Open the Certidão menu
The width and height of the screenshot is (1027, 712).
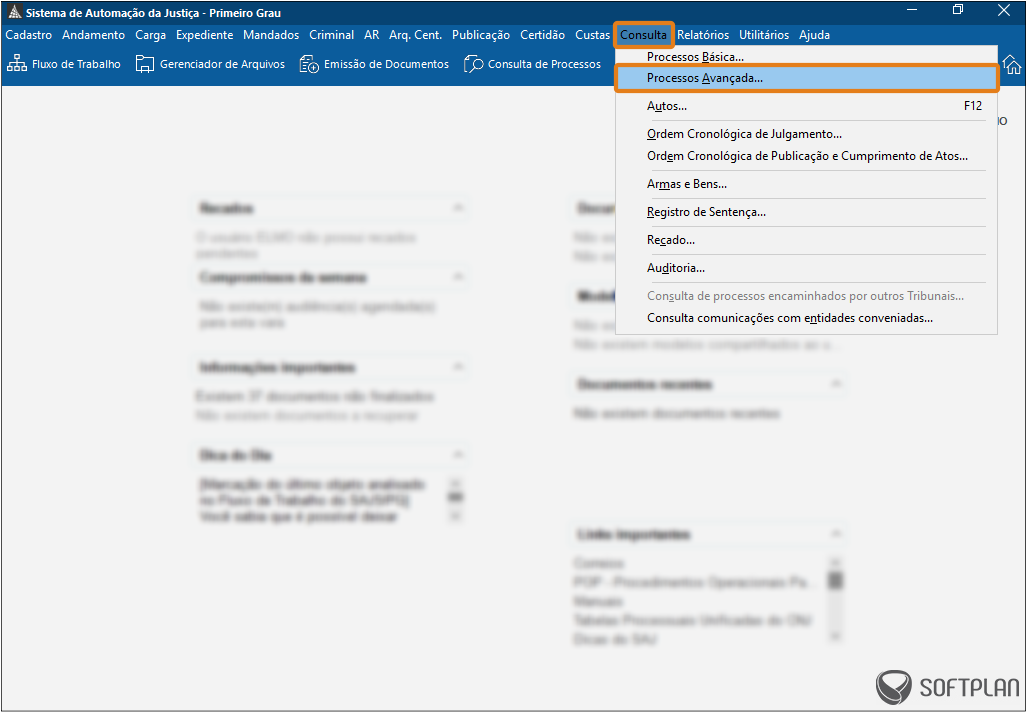(x=542, y=35)
